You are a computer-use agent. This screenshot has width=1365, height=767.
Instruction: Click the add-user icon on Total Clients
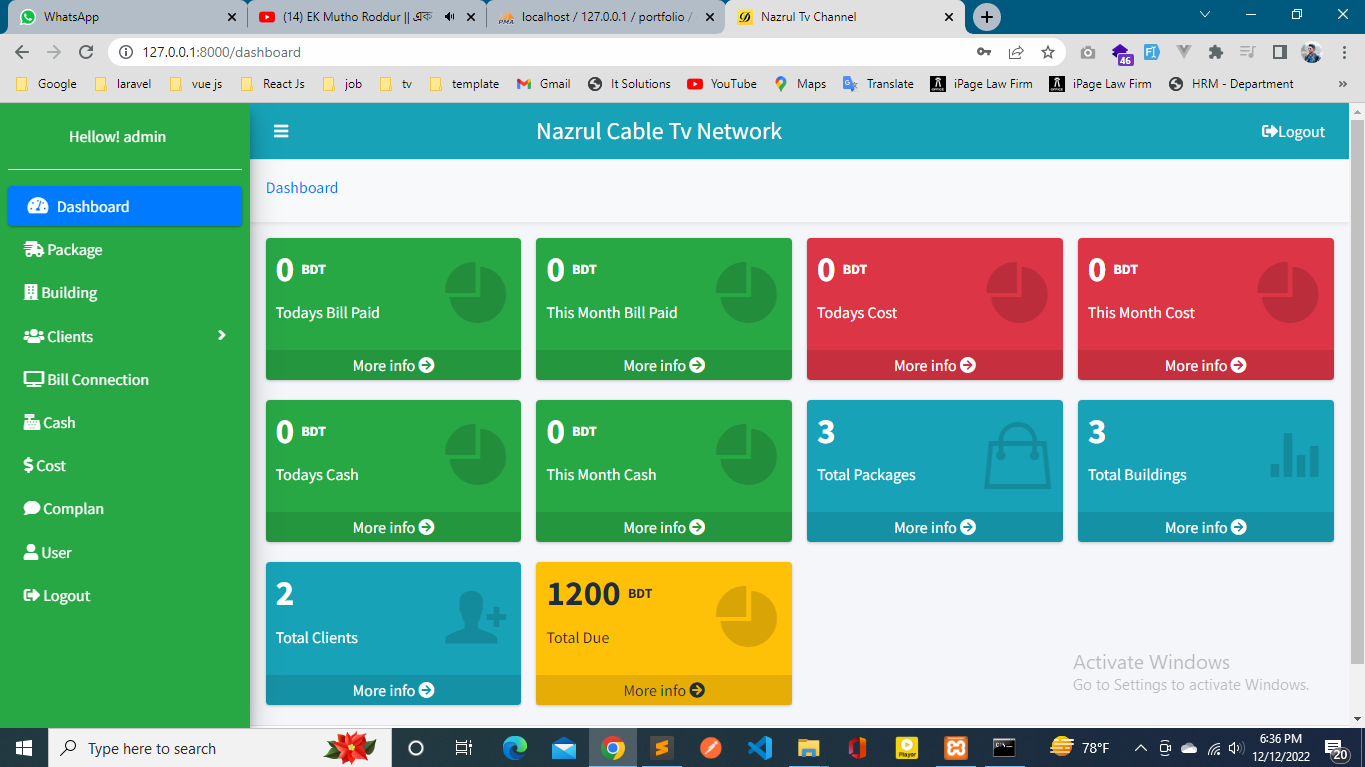pos(475,617)
